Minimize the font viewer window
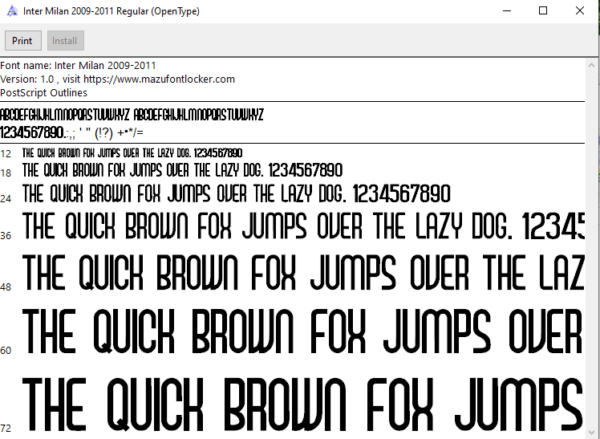The height and width of the screenshot is (439, 600). [x=507, y=11]
